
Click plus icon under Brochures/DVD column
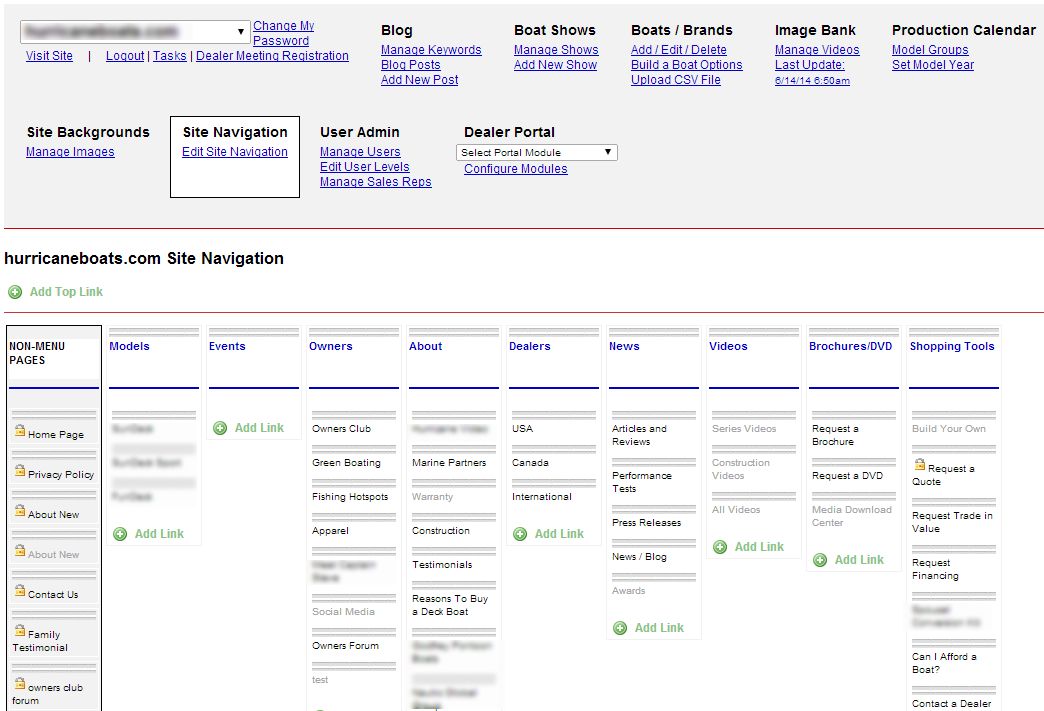tap(820, 560)
